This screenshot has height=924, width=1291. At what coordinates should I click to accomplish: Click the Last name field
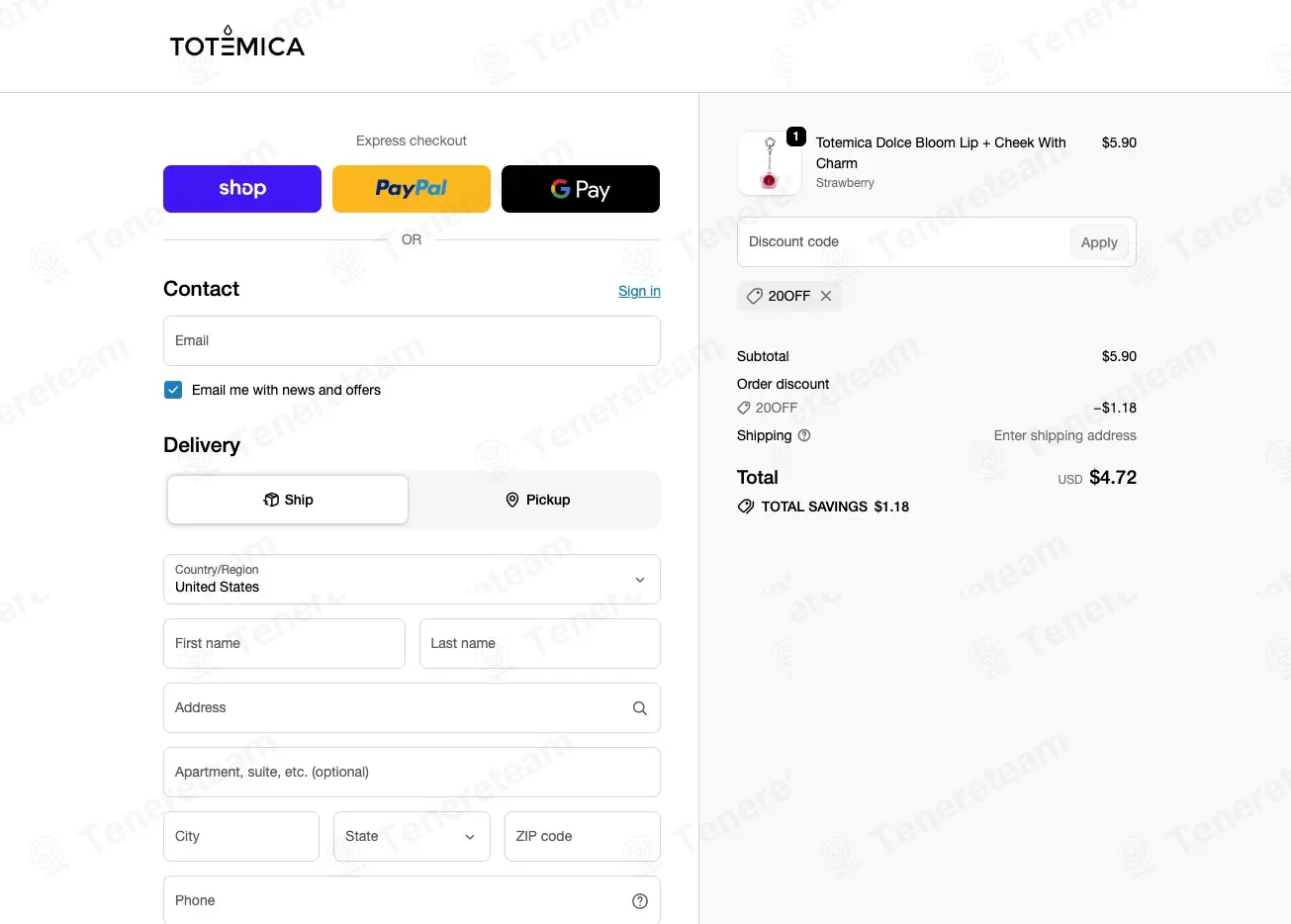pyautogui.click(x=540, y=643)
